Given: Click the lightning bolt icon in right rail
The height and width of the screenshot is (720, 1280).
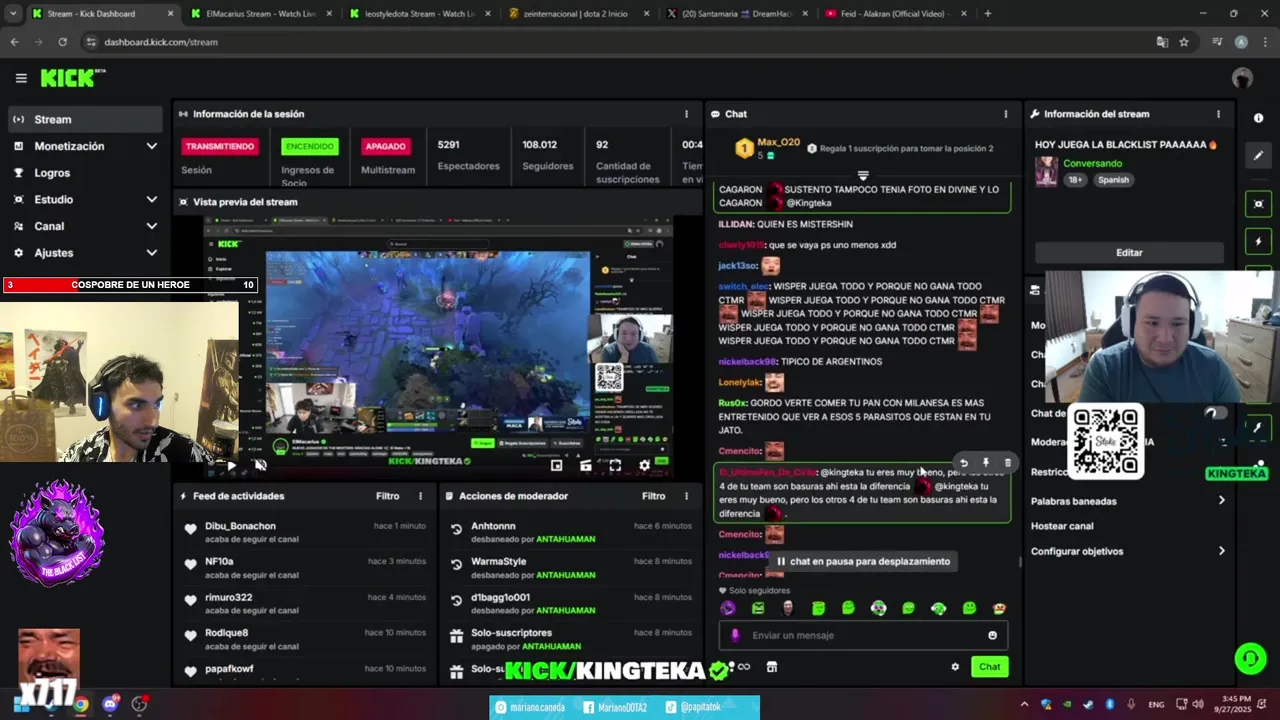Looking at the screenshot, I should coord(1258,242).
